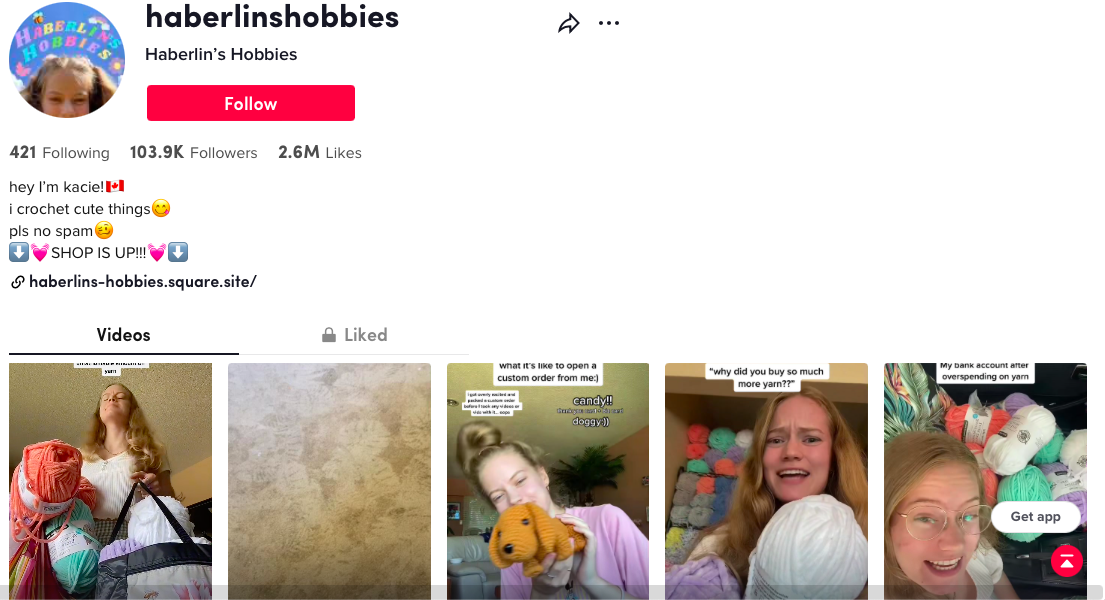Screen dimensions: 1105x600
Task: Open the custom order crochet dog video
Action: pos(548,481)
